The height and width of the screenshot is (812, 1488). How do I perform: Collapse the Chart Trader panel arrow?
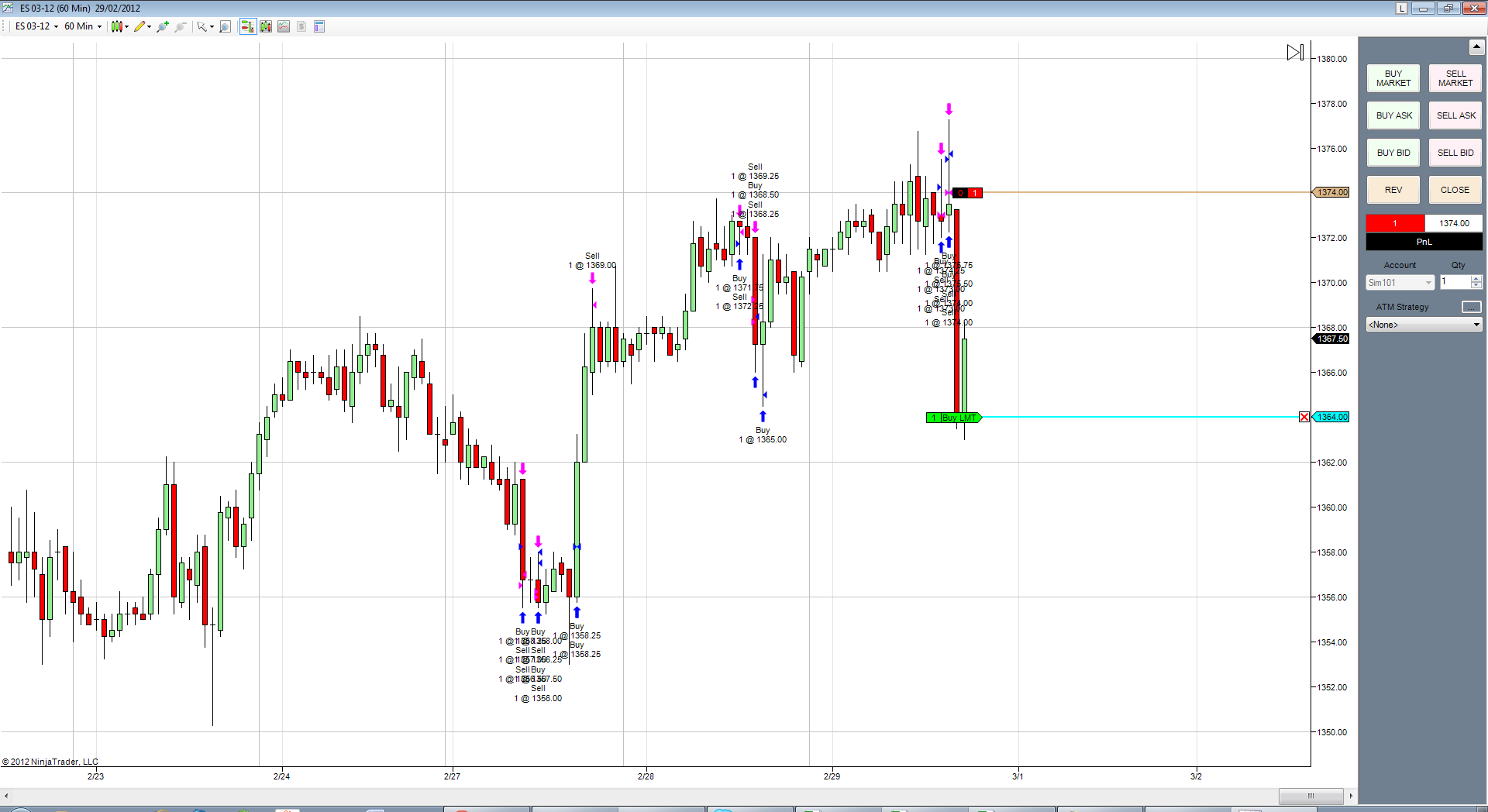tap(1476, 47)
